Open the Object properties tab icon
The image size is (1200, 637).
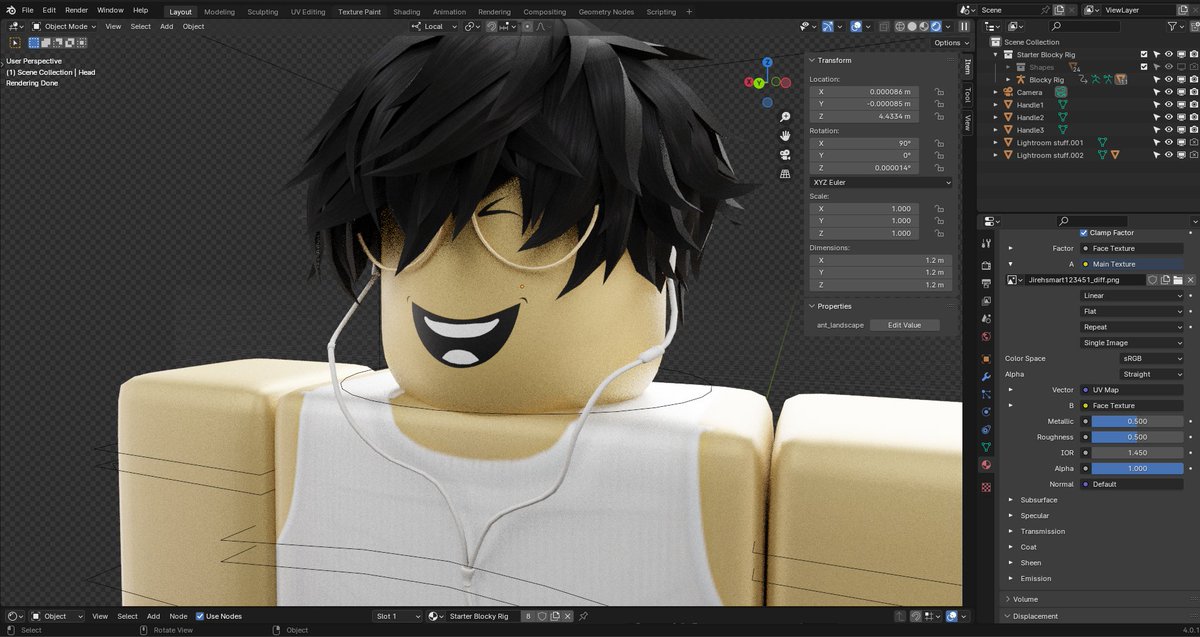986,358
